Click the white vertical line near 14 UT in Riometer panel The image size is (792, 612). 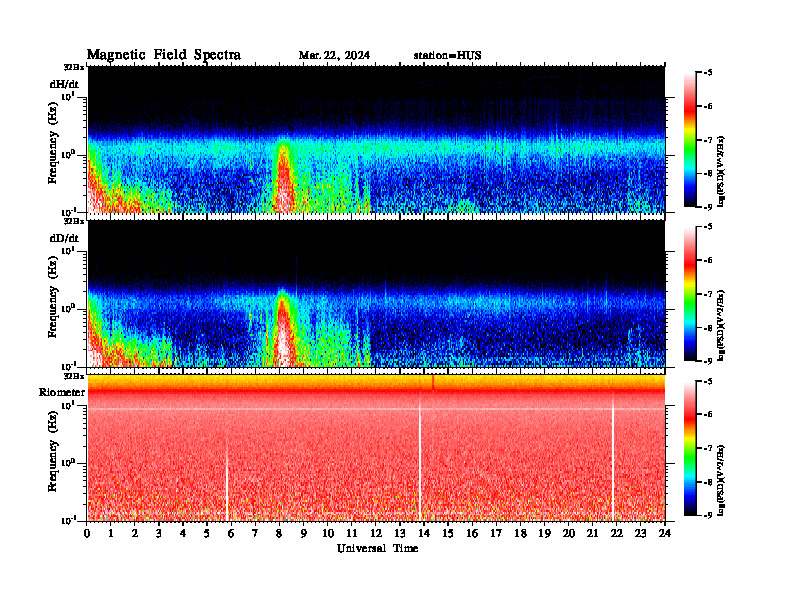coord(420,457)
